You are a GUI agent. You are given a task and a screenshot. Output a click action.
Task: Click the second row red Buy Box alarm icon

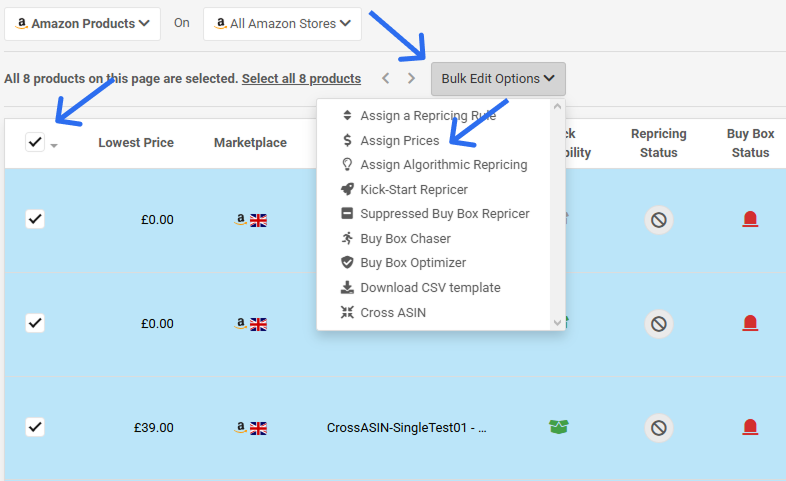[x=750, y=323]
